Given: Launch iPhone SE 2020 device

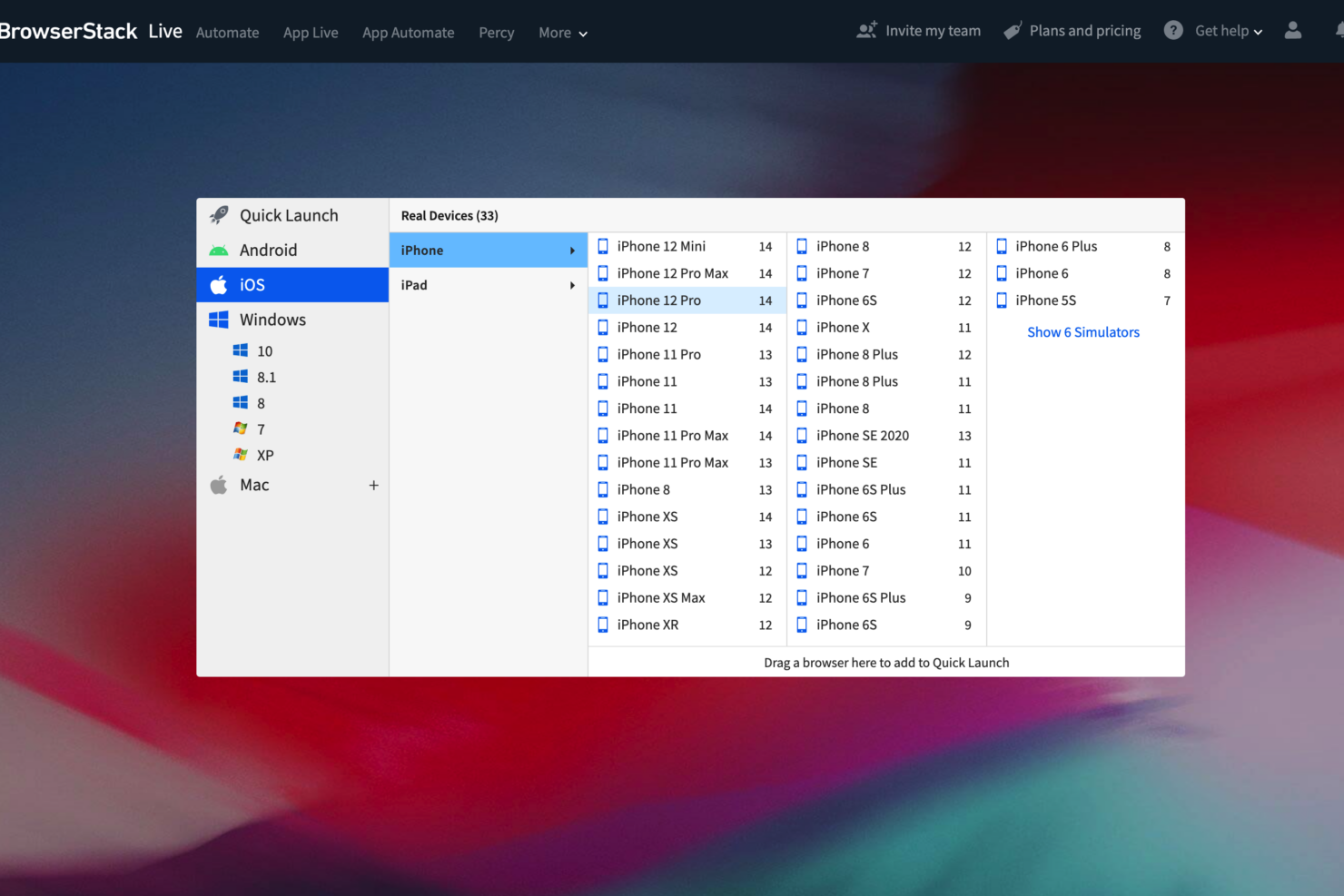Looking at the screenshot, I should click(x=862, y=436).
